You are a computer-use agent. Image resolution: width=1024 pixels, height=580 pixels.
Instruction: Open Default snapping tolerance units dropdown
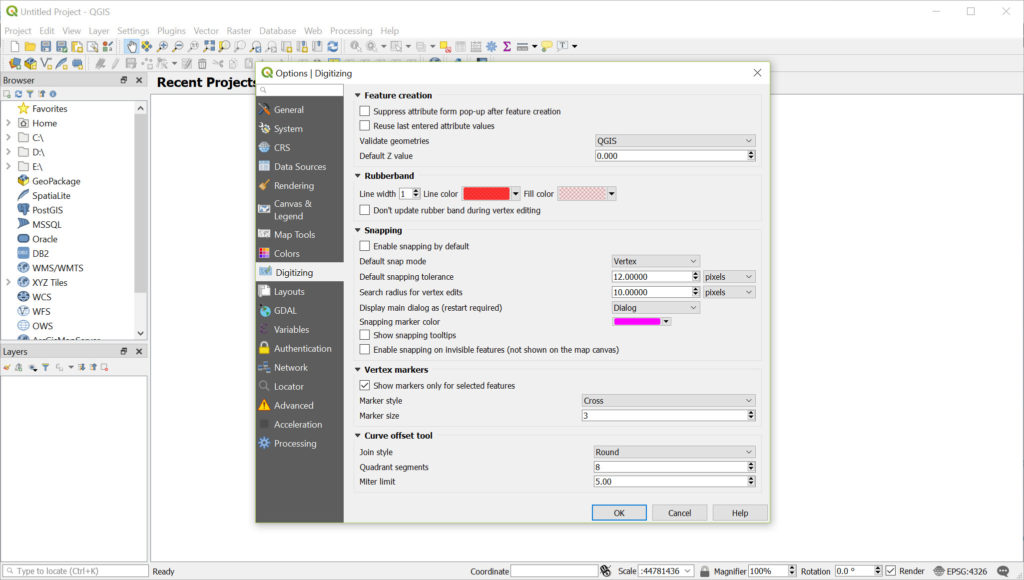[729, 277]
